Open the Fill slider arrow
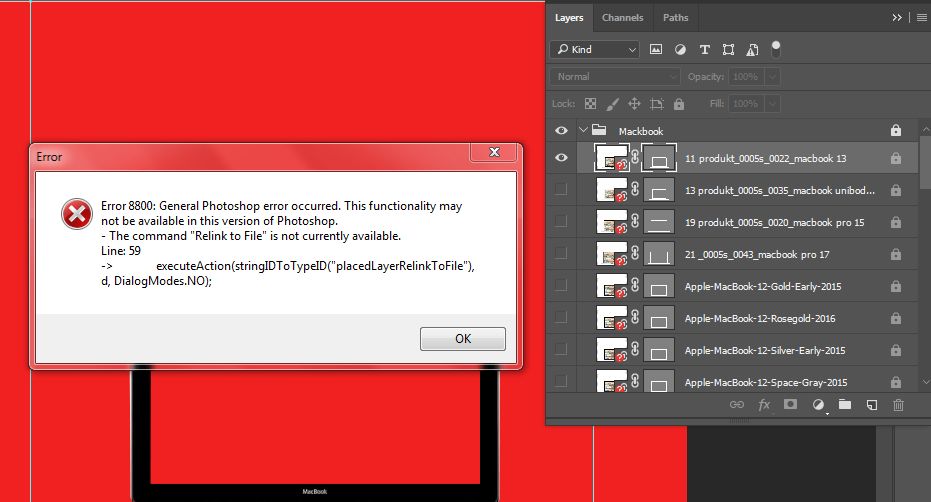 (x=772, y=103)
